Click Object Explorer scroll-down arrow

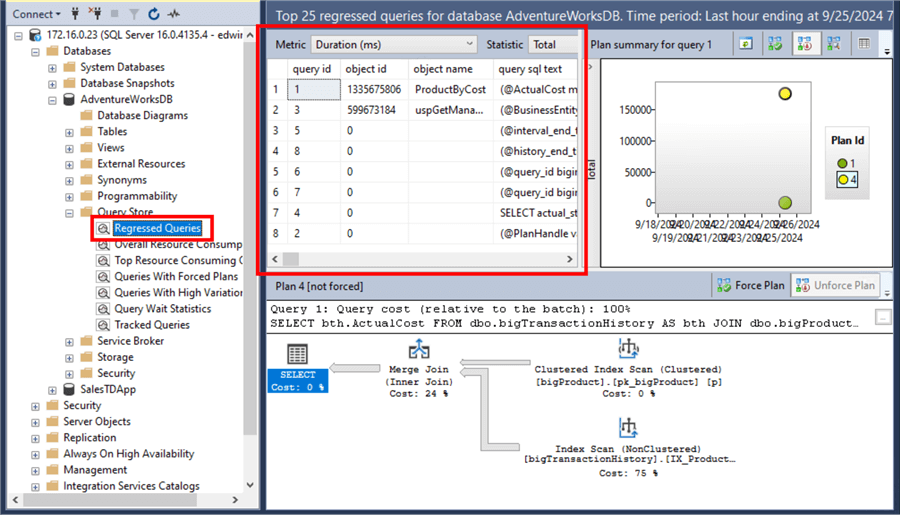250,485
